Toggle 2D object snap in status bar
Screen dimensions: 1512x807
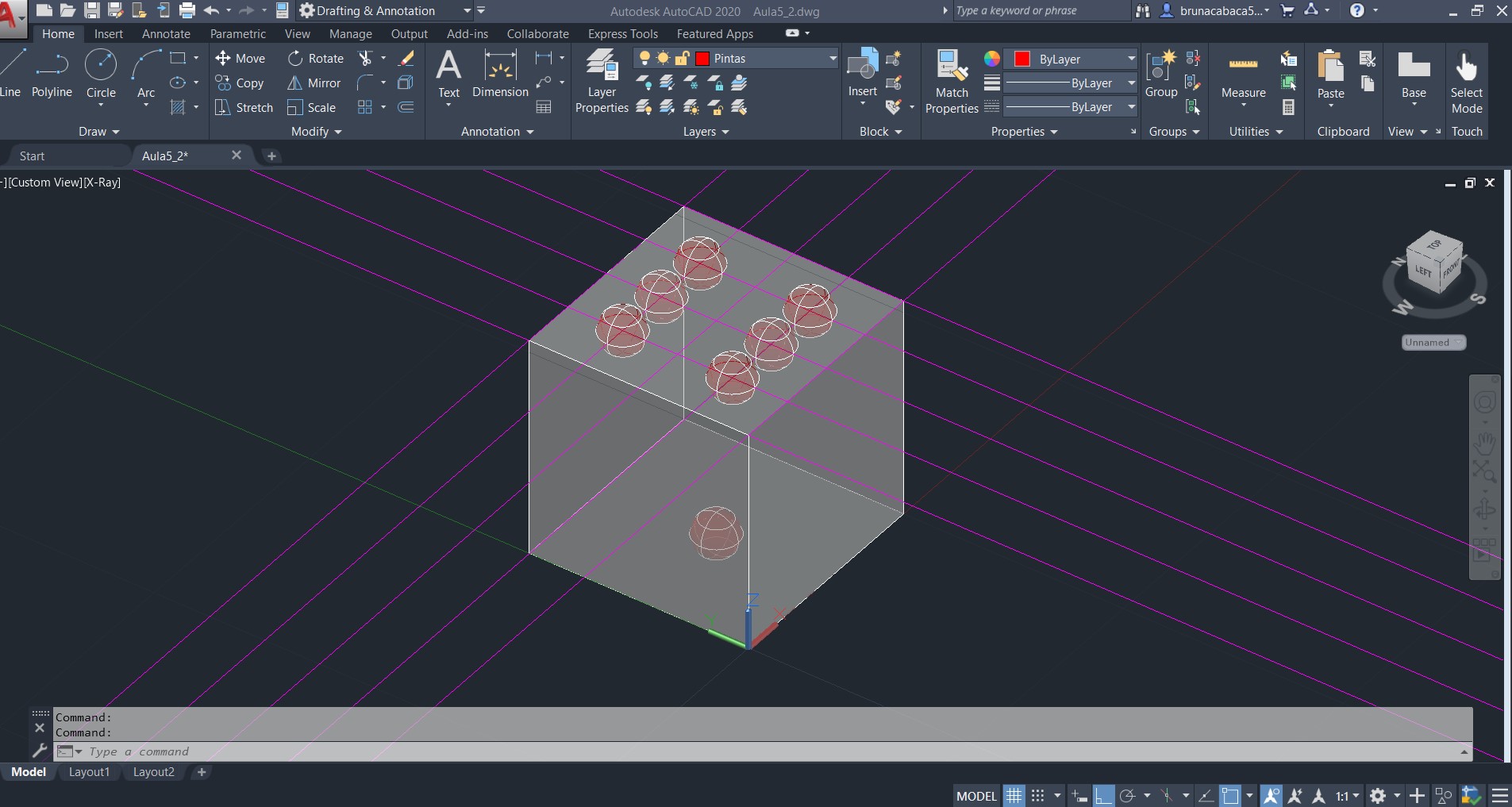[1230, 795]
